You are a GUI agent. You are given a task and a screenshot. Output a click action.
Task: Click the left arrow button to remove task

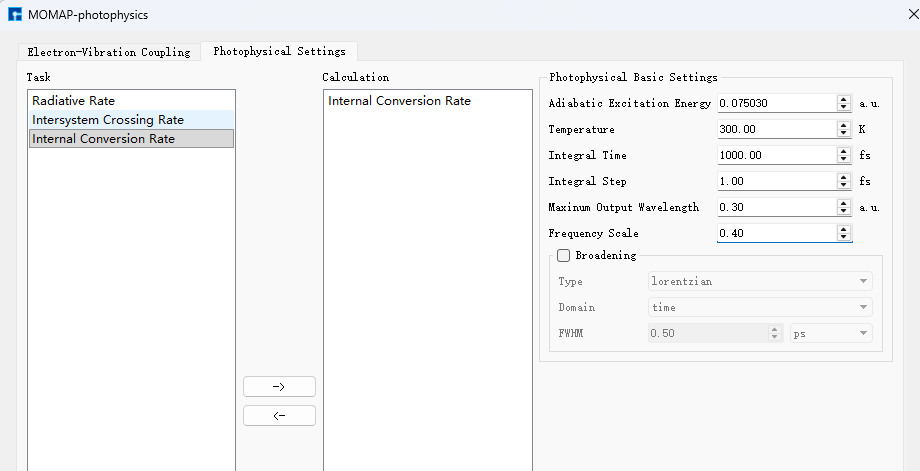279,416
